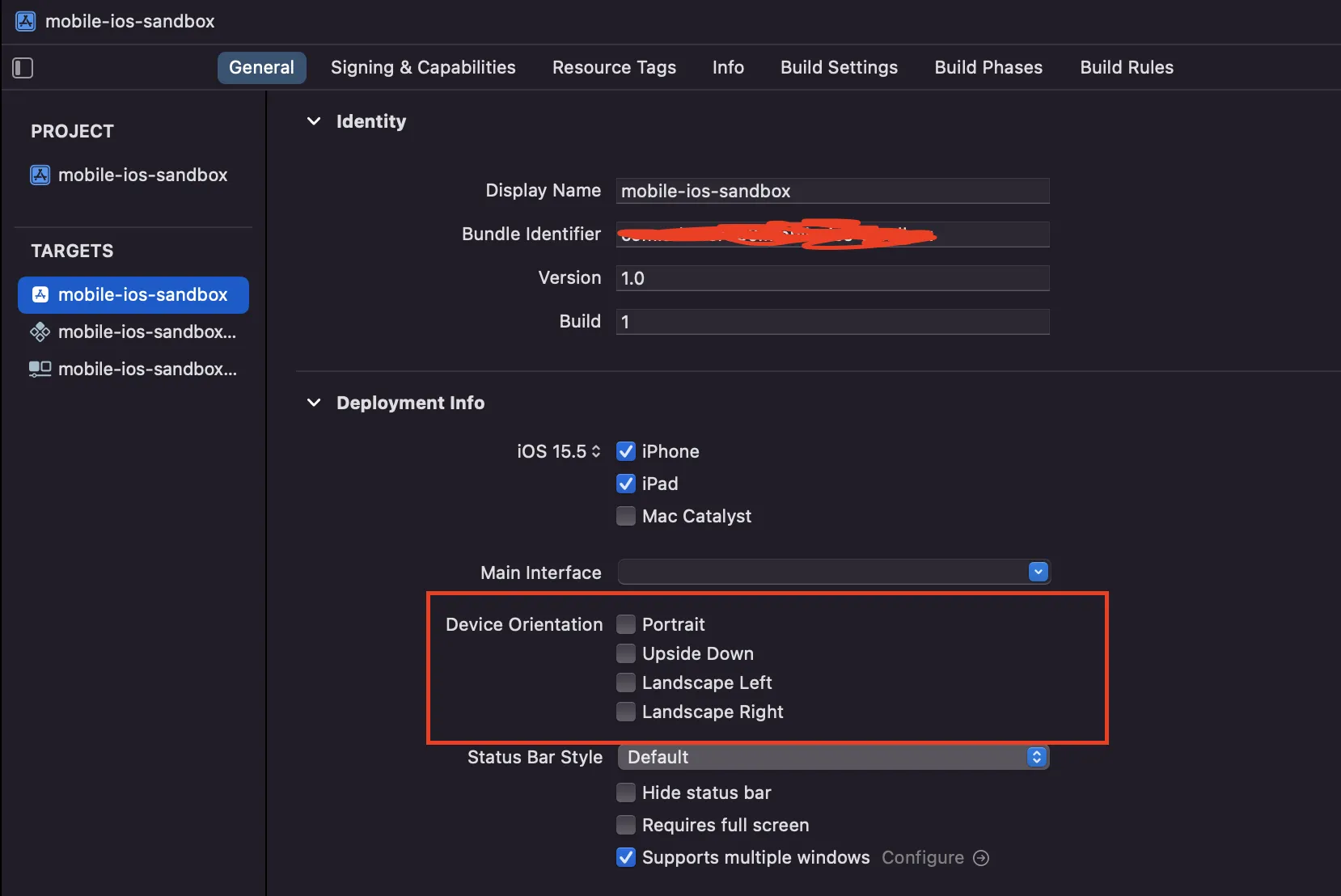This screenshot has height=896, width=1341.
Task: Enable Hide status bar option
Action: pos(626,792)
